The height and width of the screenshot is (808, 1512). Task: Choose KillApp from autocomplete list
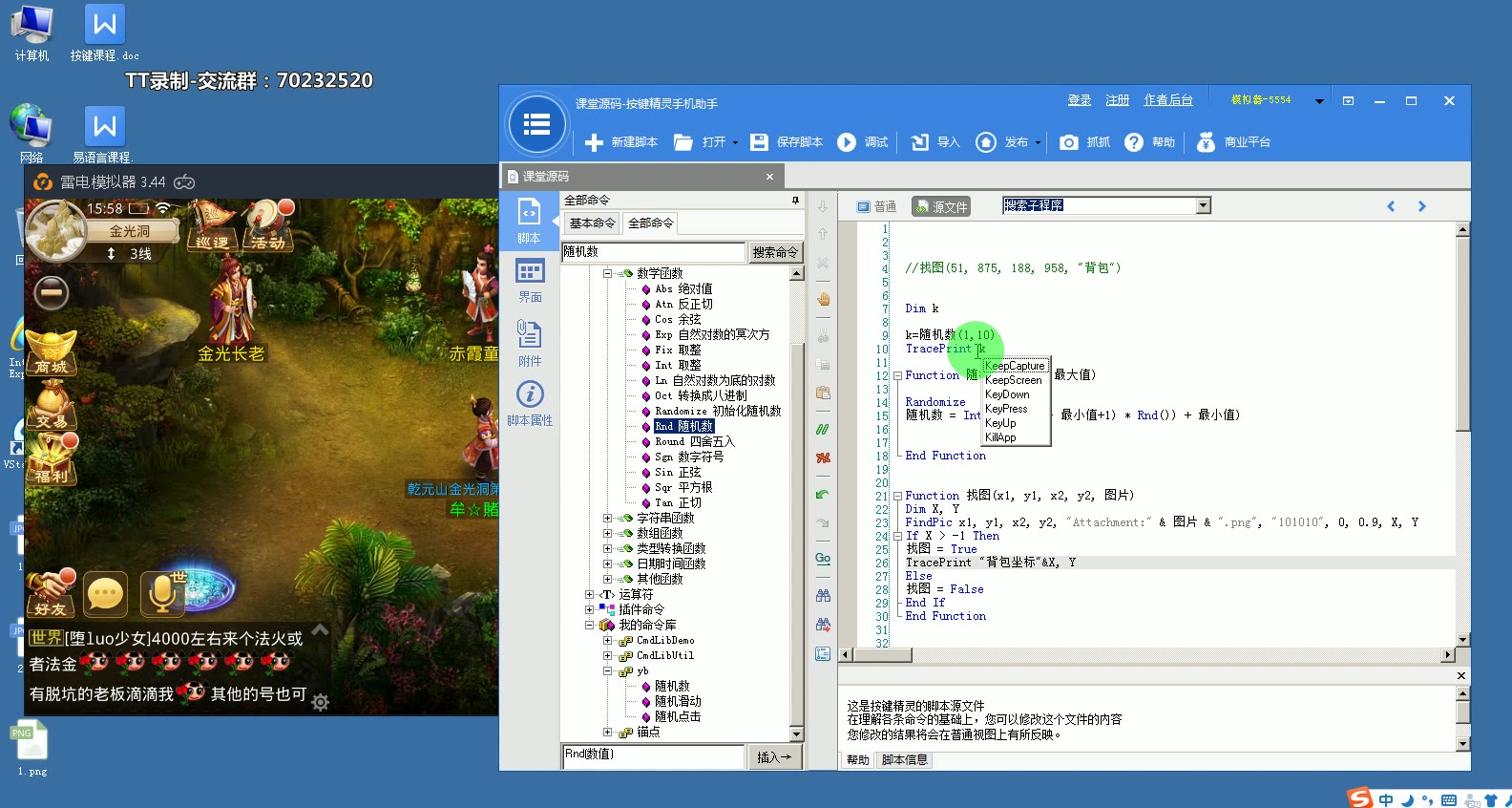click(x=1000, y=437)
